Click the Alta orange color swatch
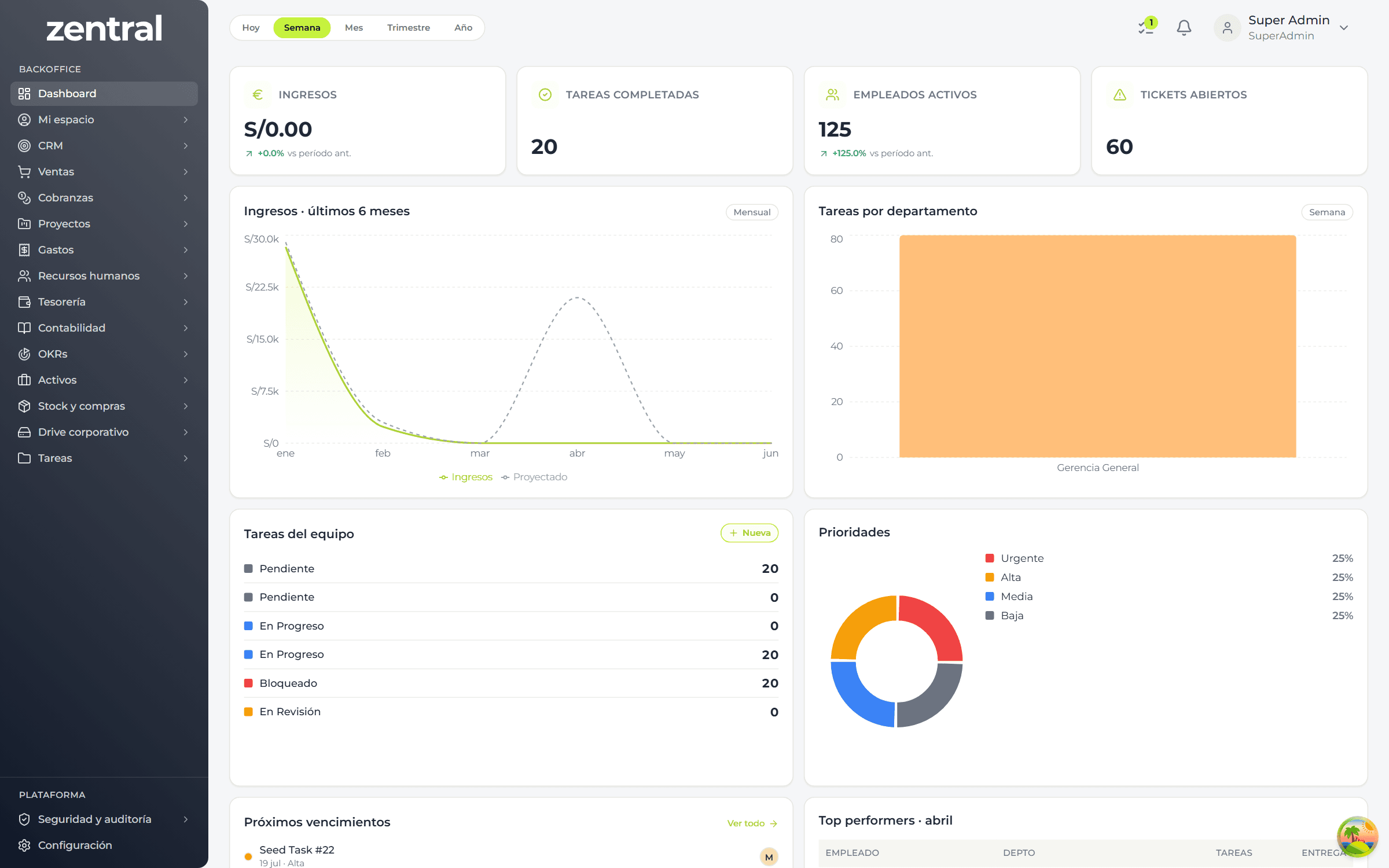Viewport: 1389px width, 868px height. pyautogui.click(x=990, y=578)
